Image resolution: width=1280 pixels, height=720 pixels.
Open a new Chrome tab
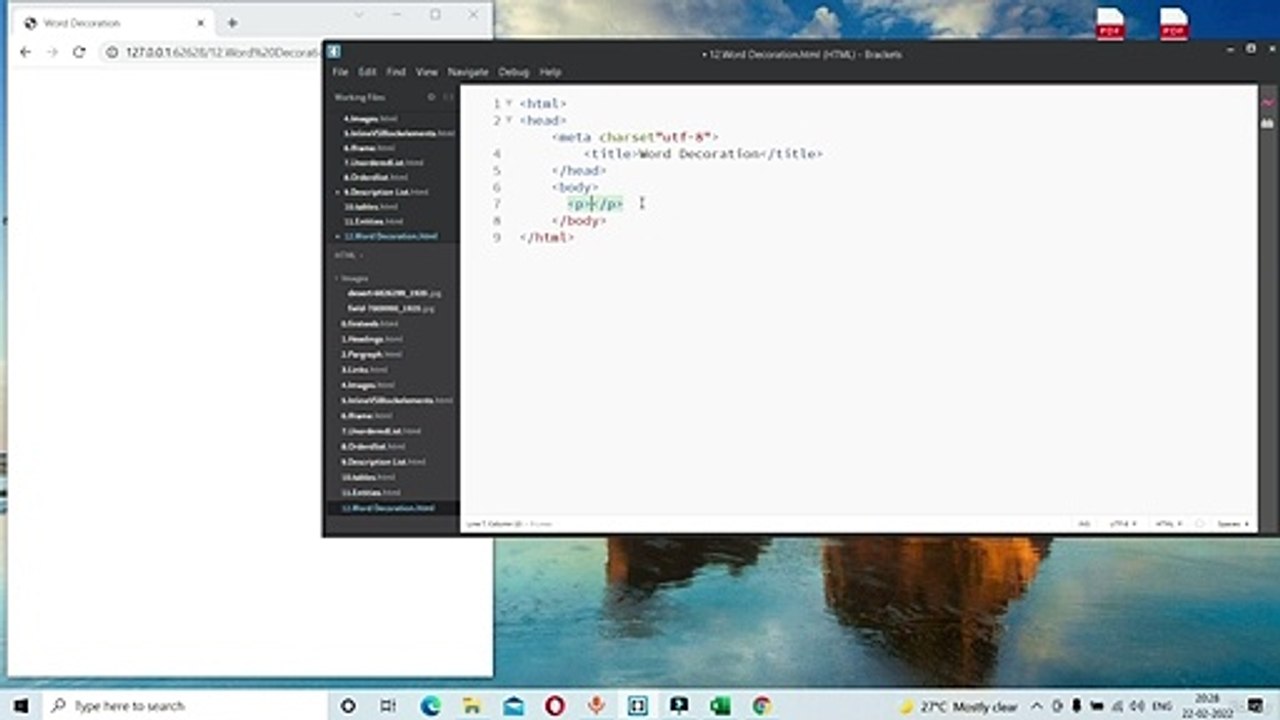(x=232, y=22)
